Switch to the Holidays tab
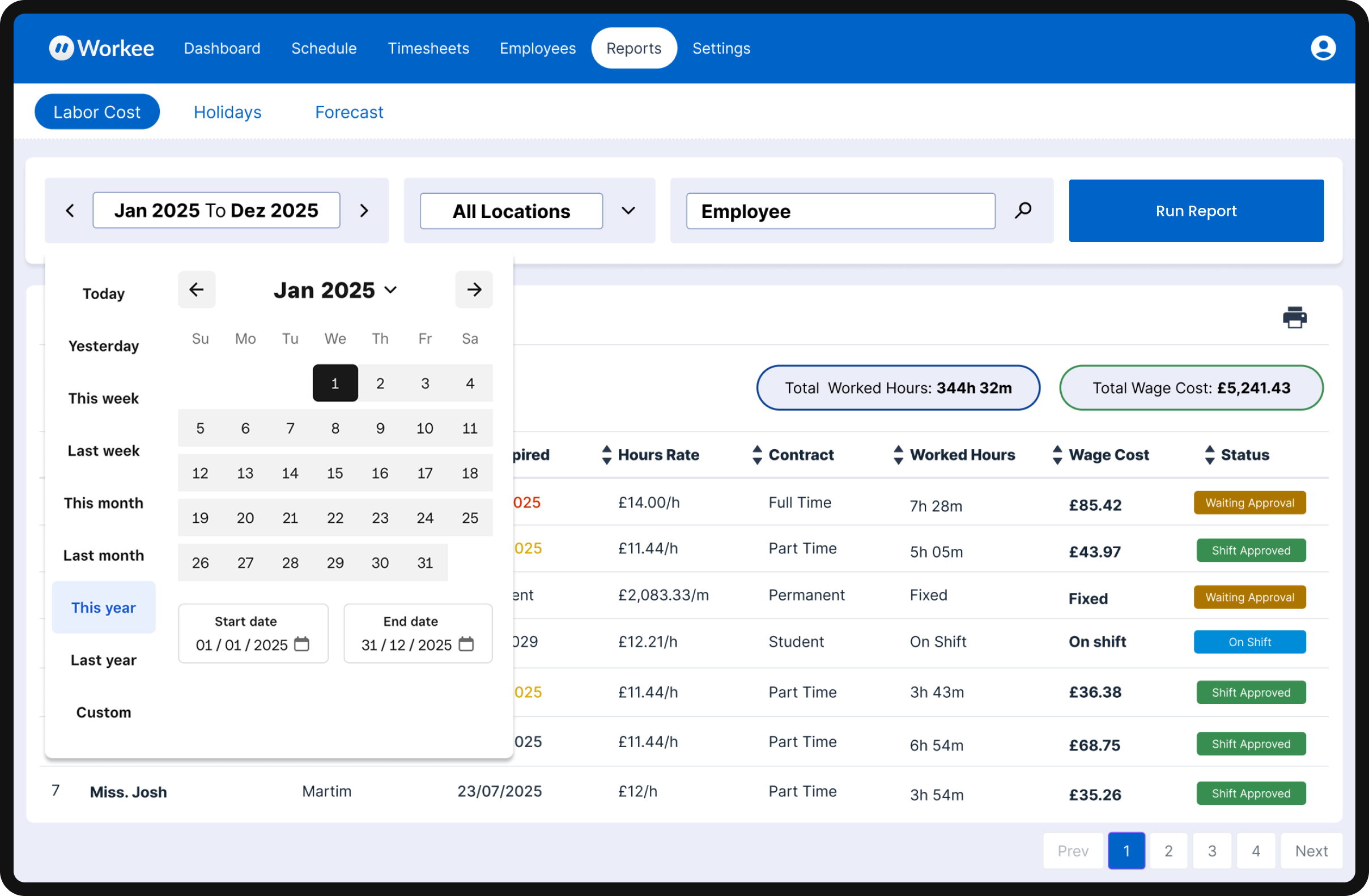The height and width of the screenshot is (896, 1369). 228,112
